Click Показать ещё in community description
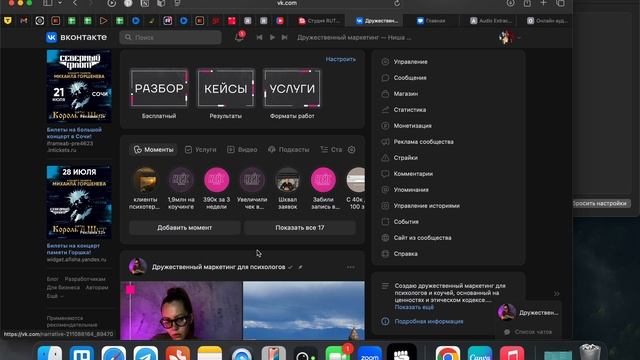This screenshot has height=360, width=640. click(414, 307)
